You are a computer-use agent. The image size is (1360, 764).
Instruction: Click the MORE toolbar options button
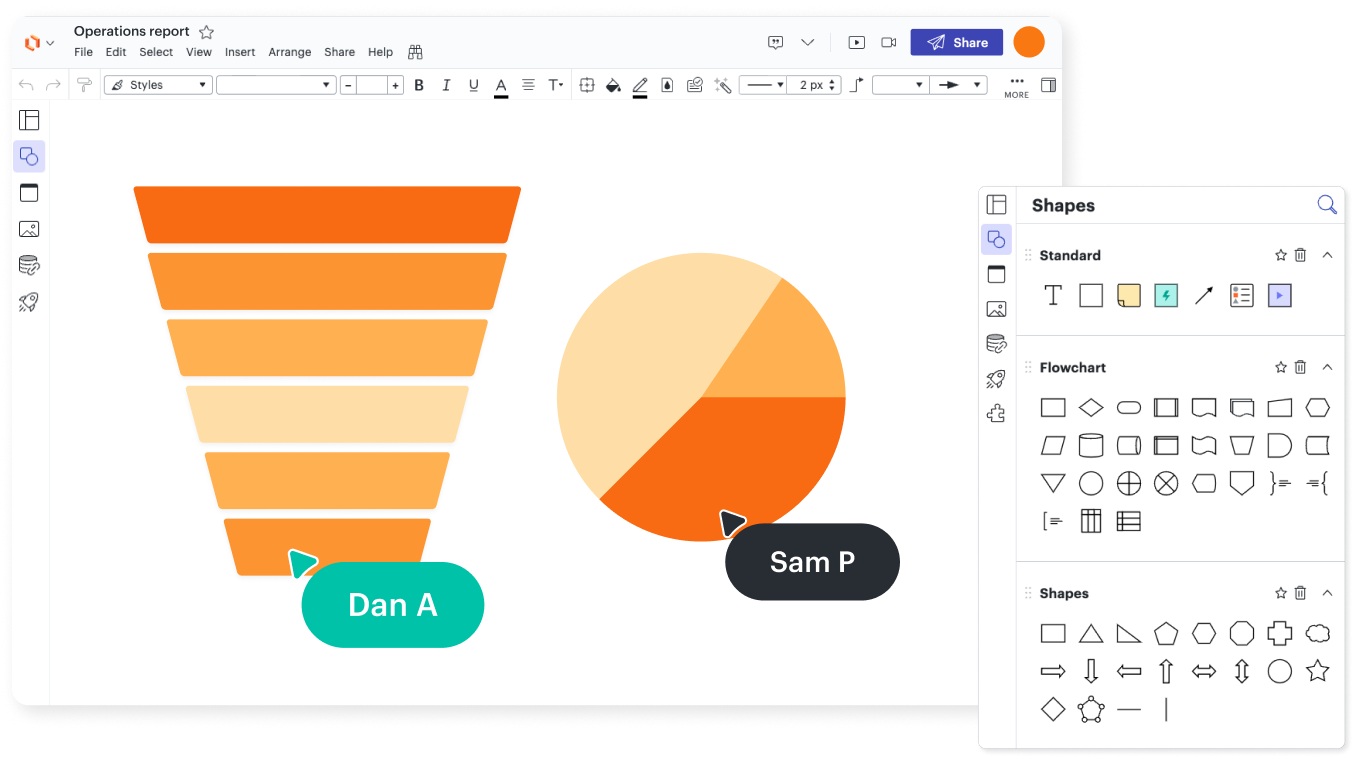(x=1016, y=86)
